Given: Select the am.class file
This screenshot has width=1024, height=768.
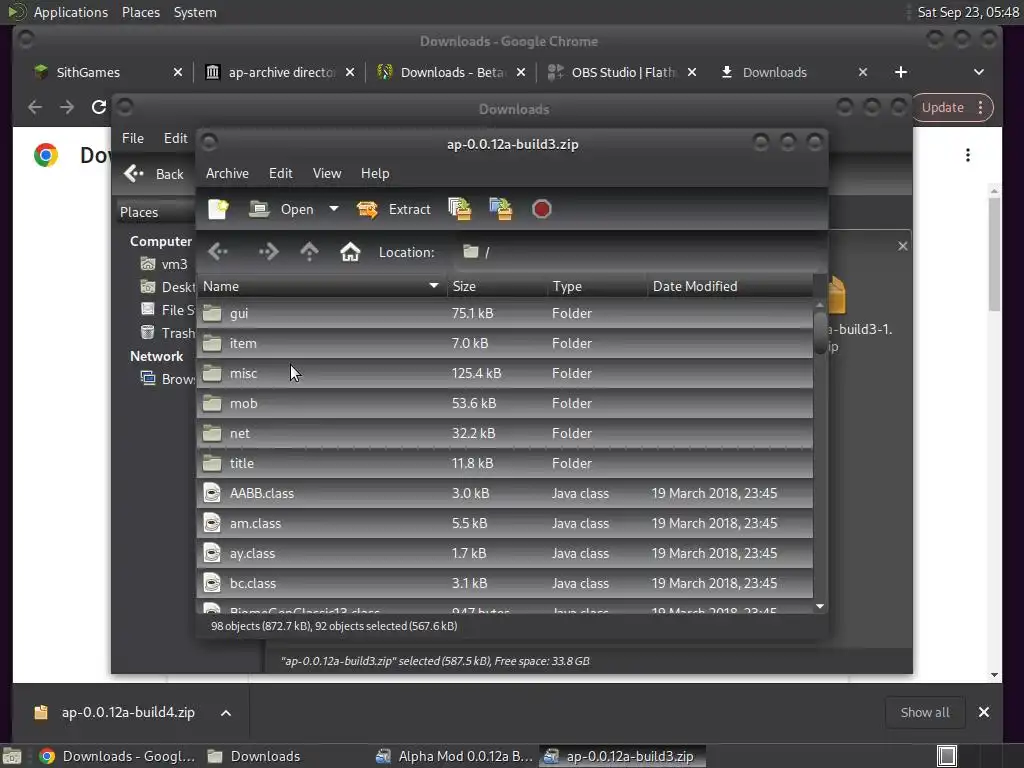Looking at the screenshot, I should 504,523.
